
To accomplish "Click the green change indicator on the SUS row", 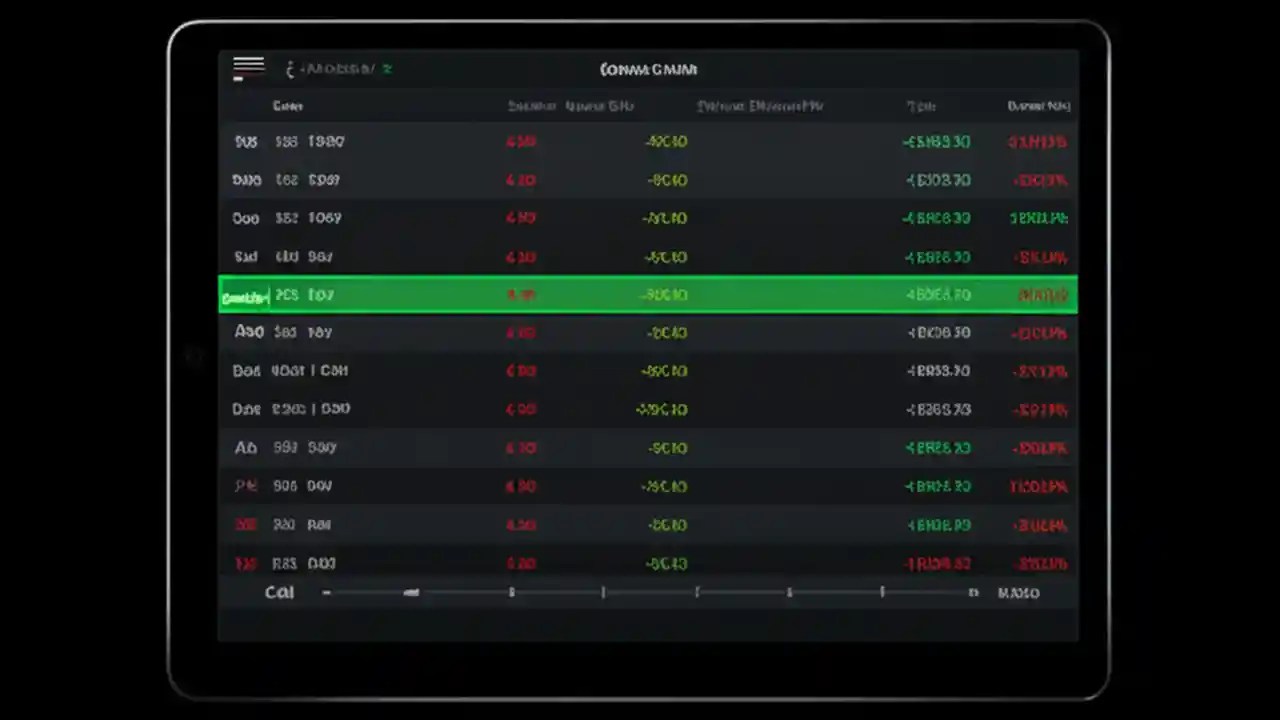I will tap(937, 141).
